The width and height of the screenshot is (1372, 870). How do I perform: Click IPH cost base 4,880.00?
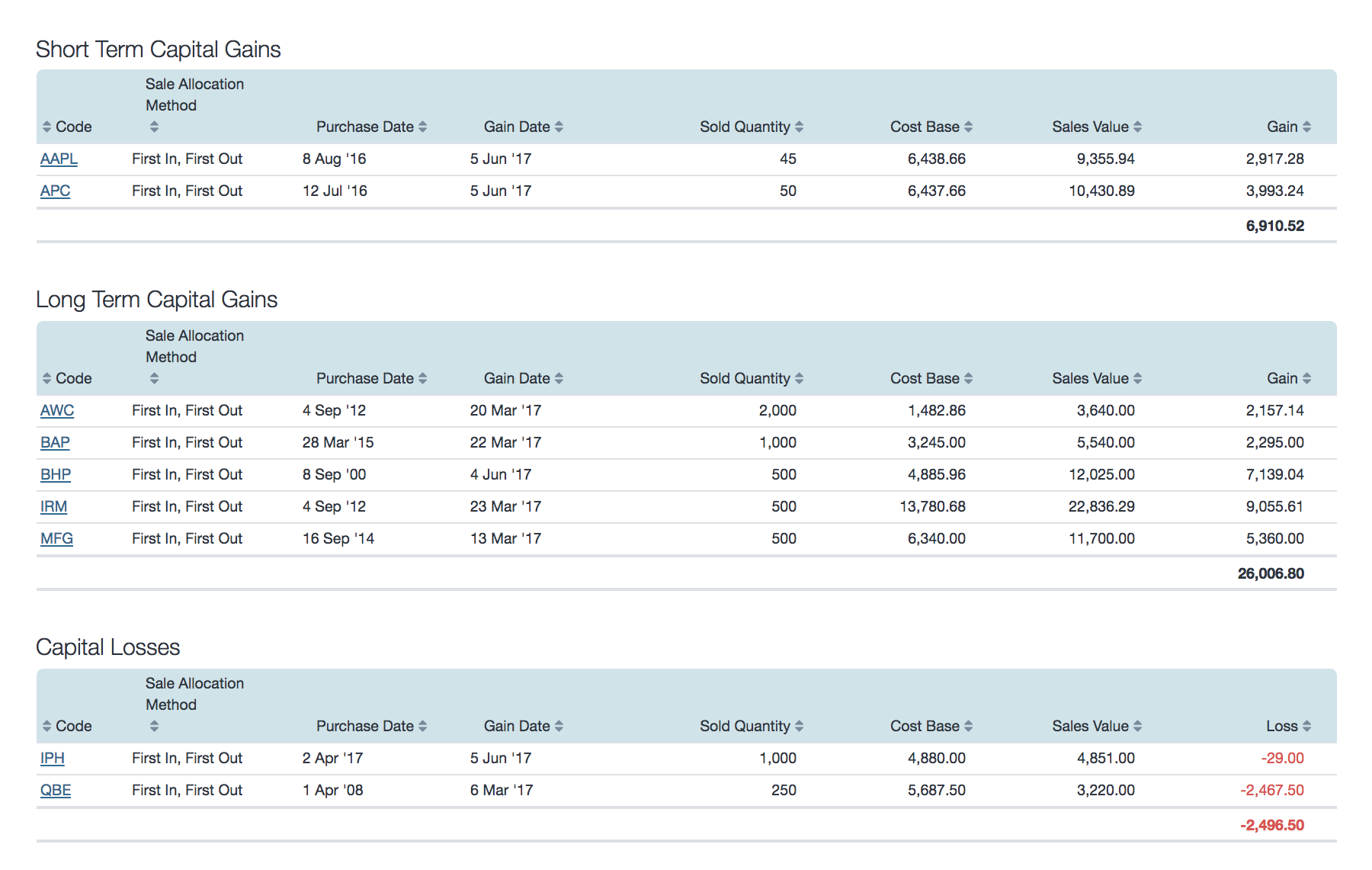936,758
